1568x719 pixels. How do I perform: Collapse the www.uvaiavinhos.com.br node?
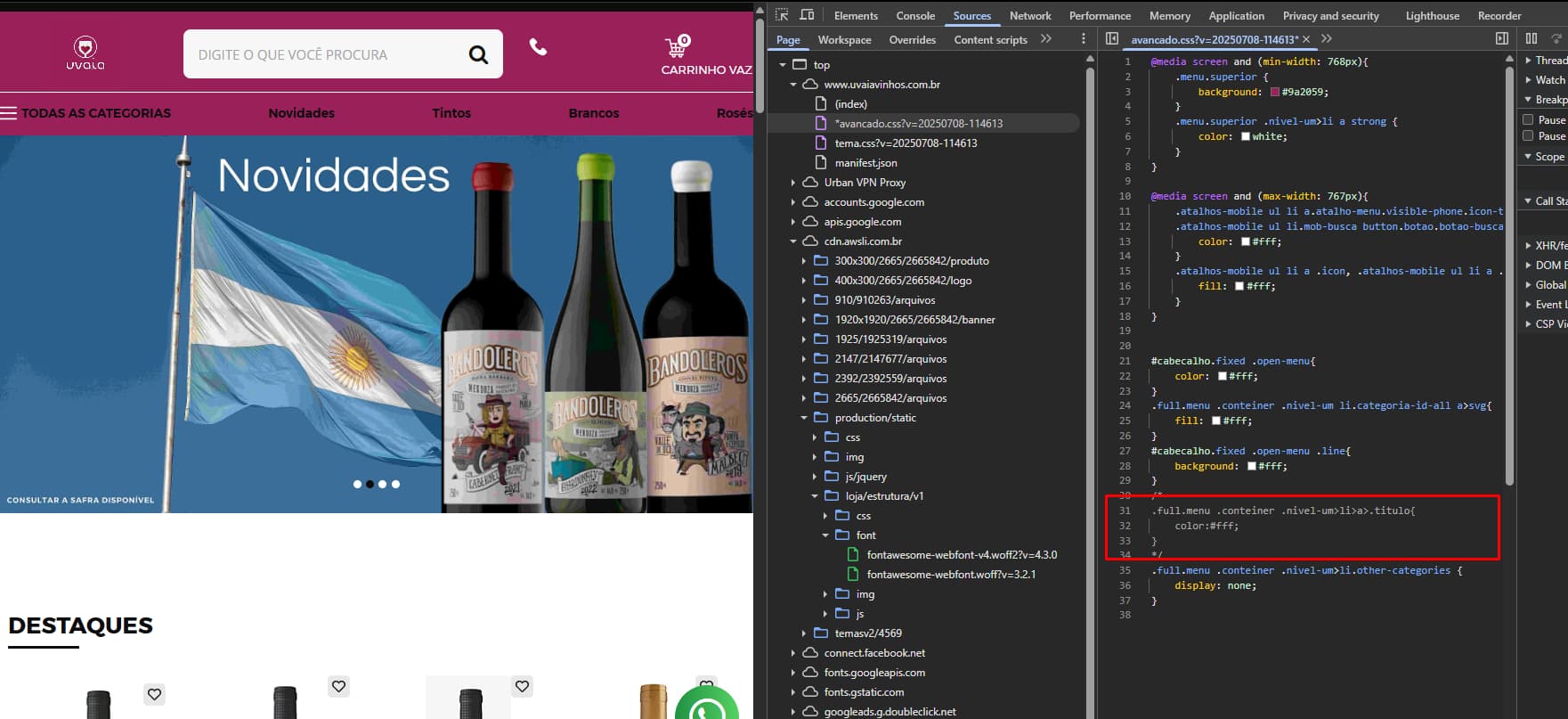tap(793, 85)
